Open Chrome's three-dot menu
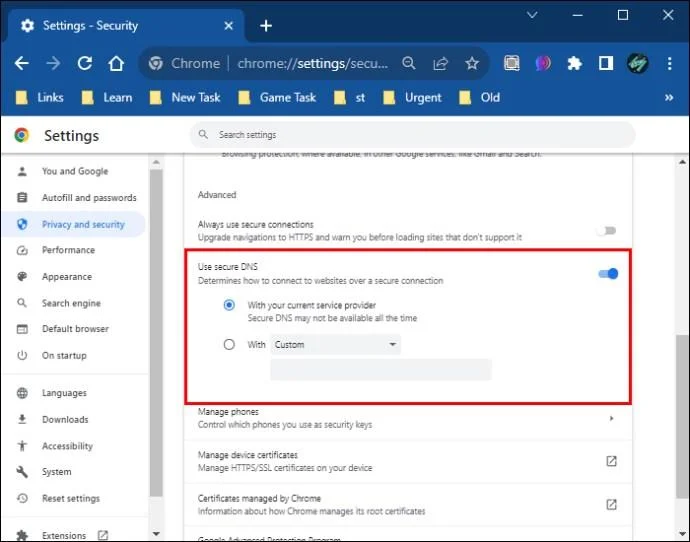The height and width of the screenshot is (542, 690). click(669, 63)
